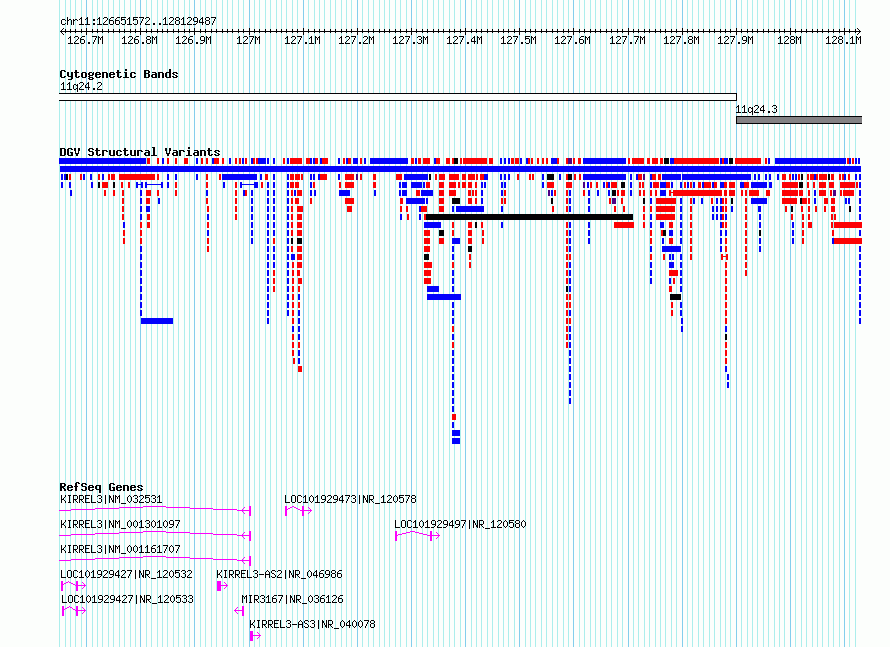Click the KIRREL3-AS2 gene glyph
This screenshot has height=647, width=890.
click(x=222, y=586)
